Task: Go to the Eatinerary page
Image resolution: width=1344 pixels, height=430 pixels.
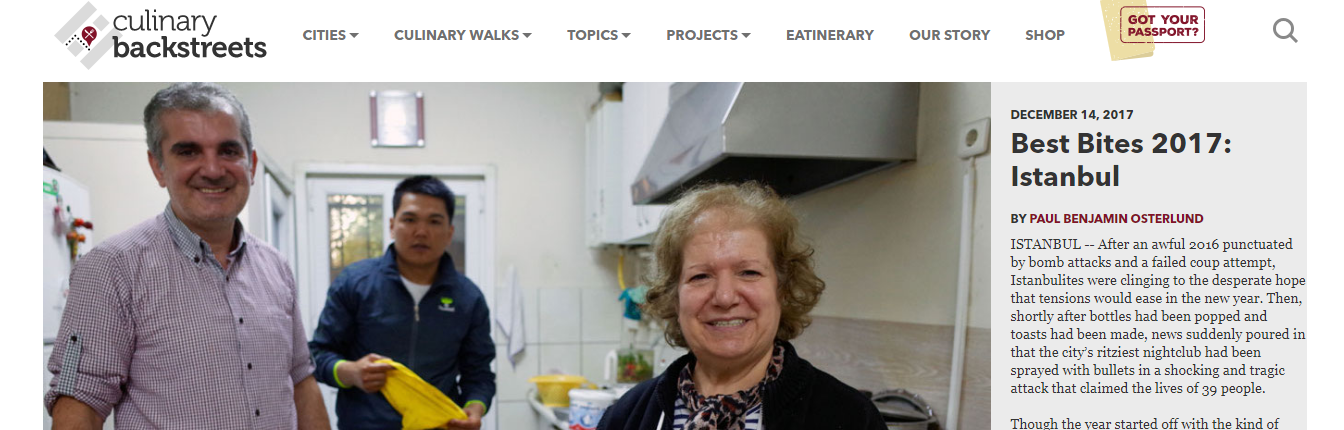Action: tap(830, 35)
